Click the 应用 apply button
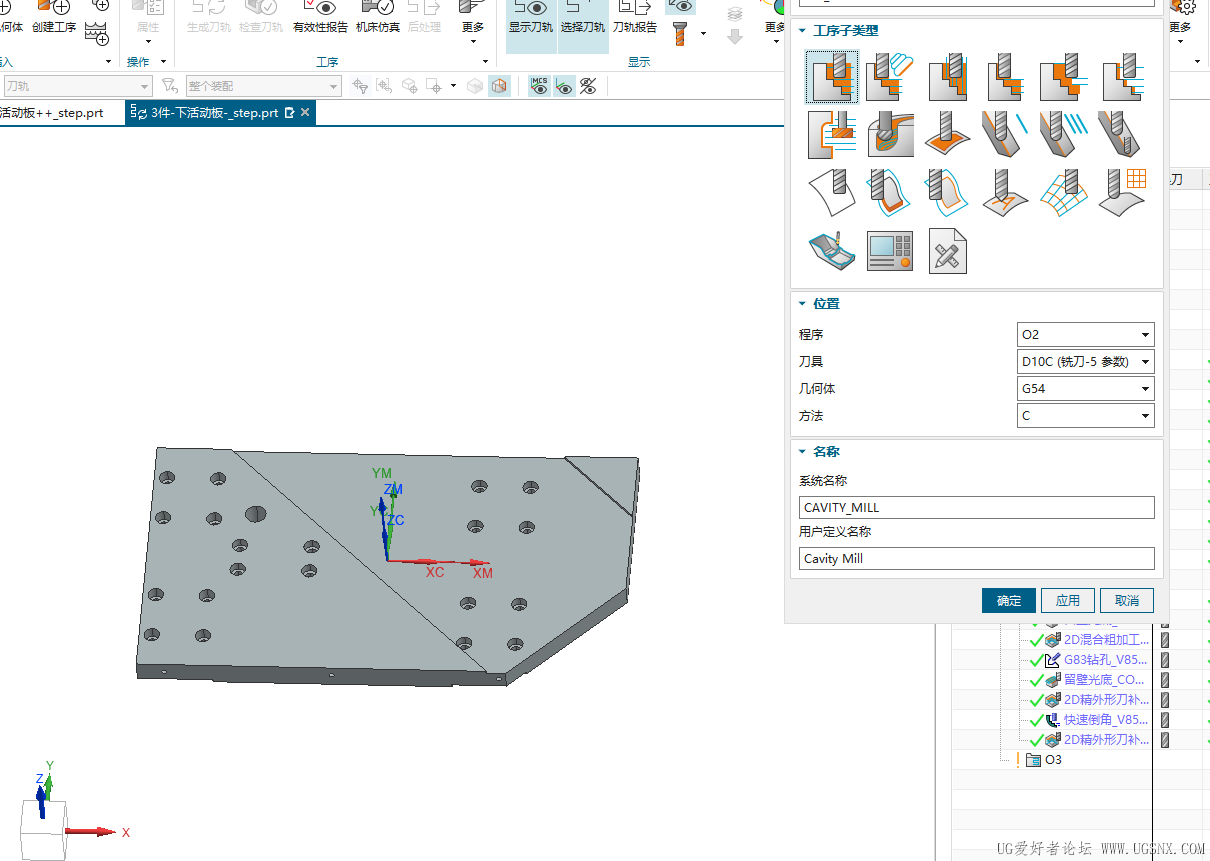This screenshot has height=861, width=1210. point(1068,601)
